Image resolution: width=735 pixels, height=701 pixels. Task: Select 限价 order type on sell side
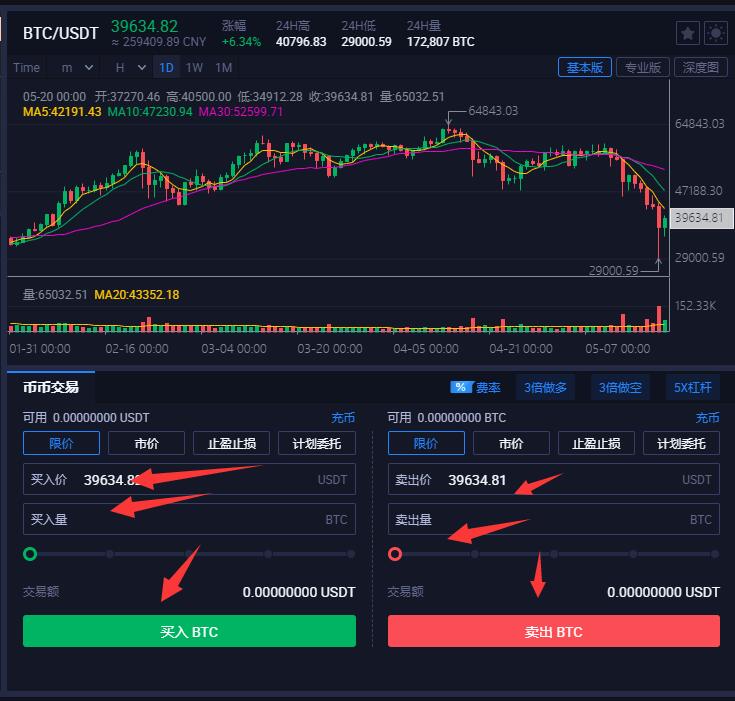(x=426, y=443)
